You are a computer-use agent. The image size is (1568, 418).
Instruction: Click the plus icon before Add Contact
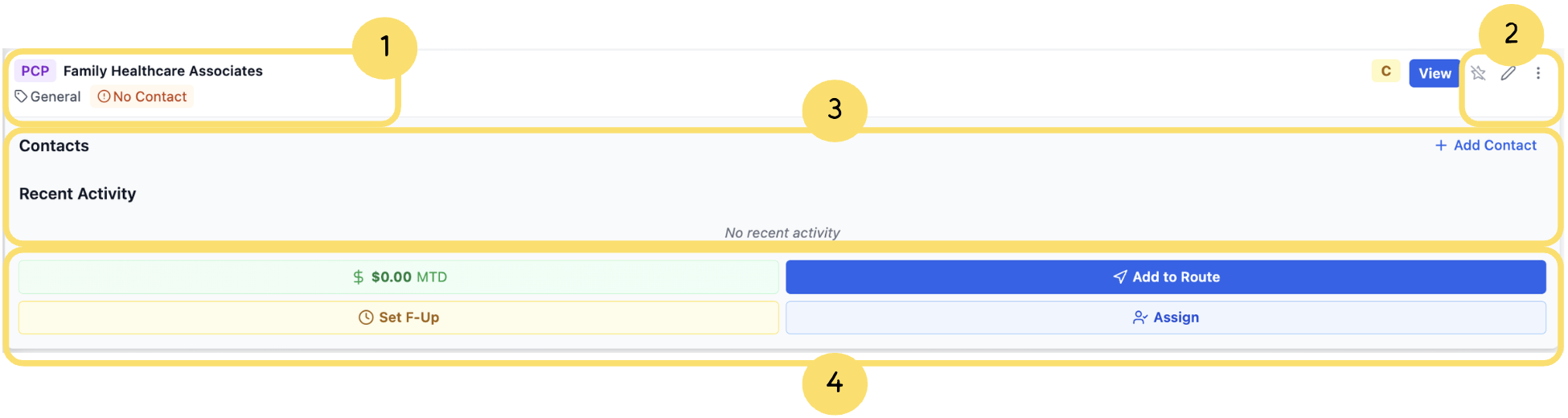(x=1441, y=145)
